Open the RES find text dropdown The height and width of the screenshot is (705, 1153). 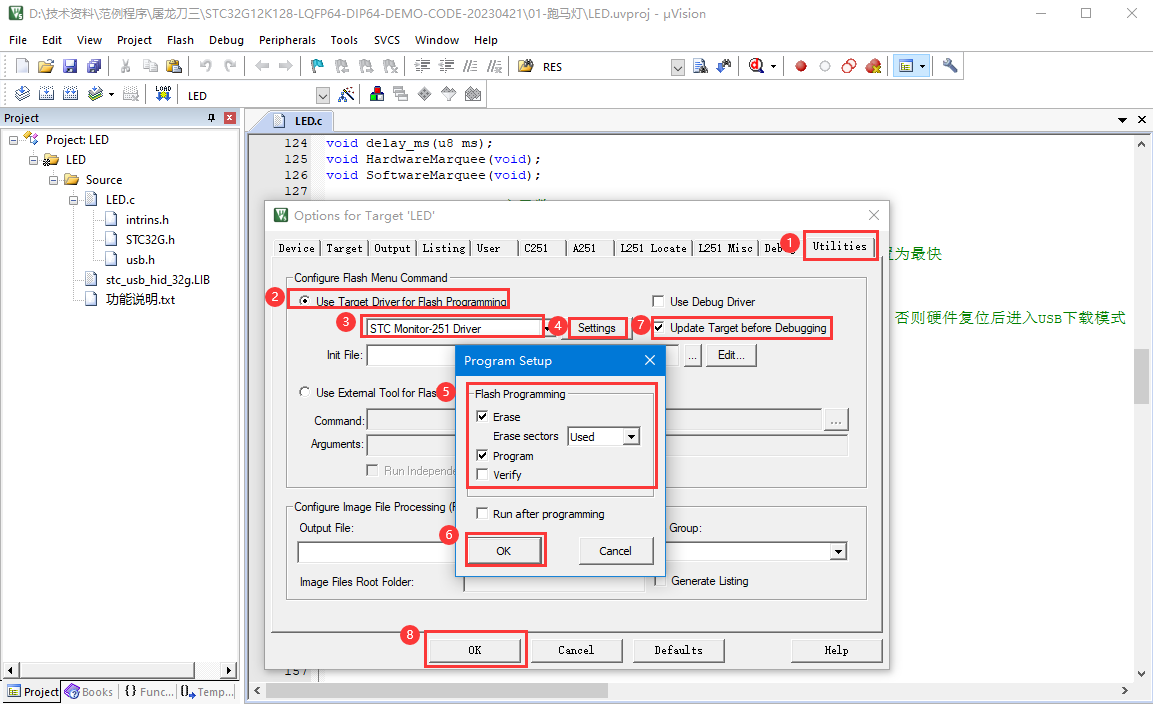pyautogui.click(x=678, y=67)
